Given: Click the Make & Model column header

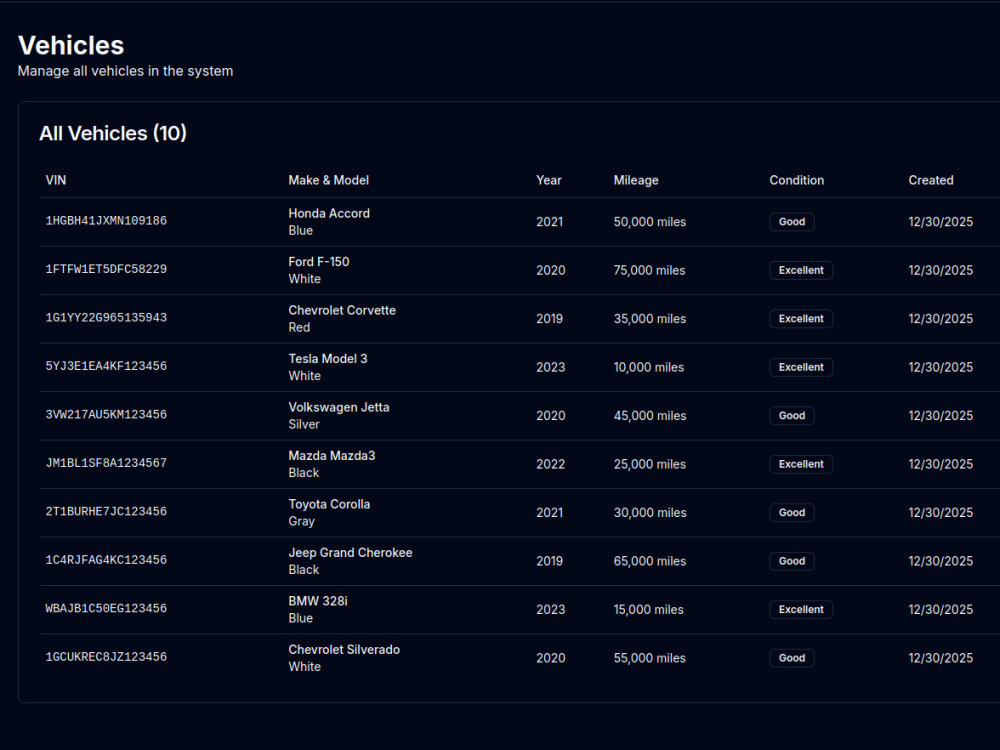Looking at the screenshot, I should (328, 180).
